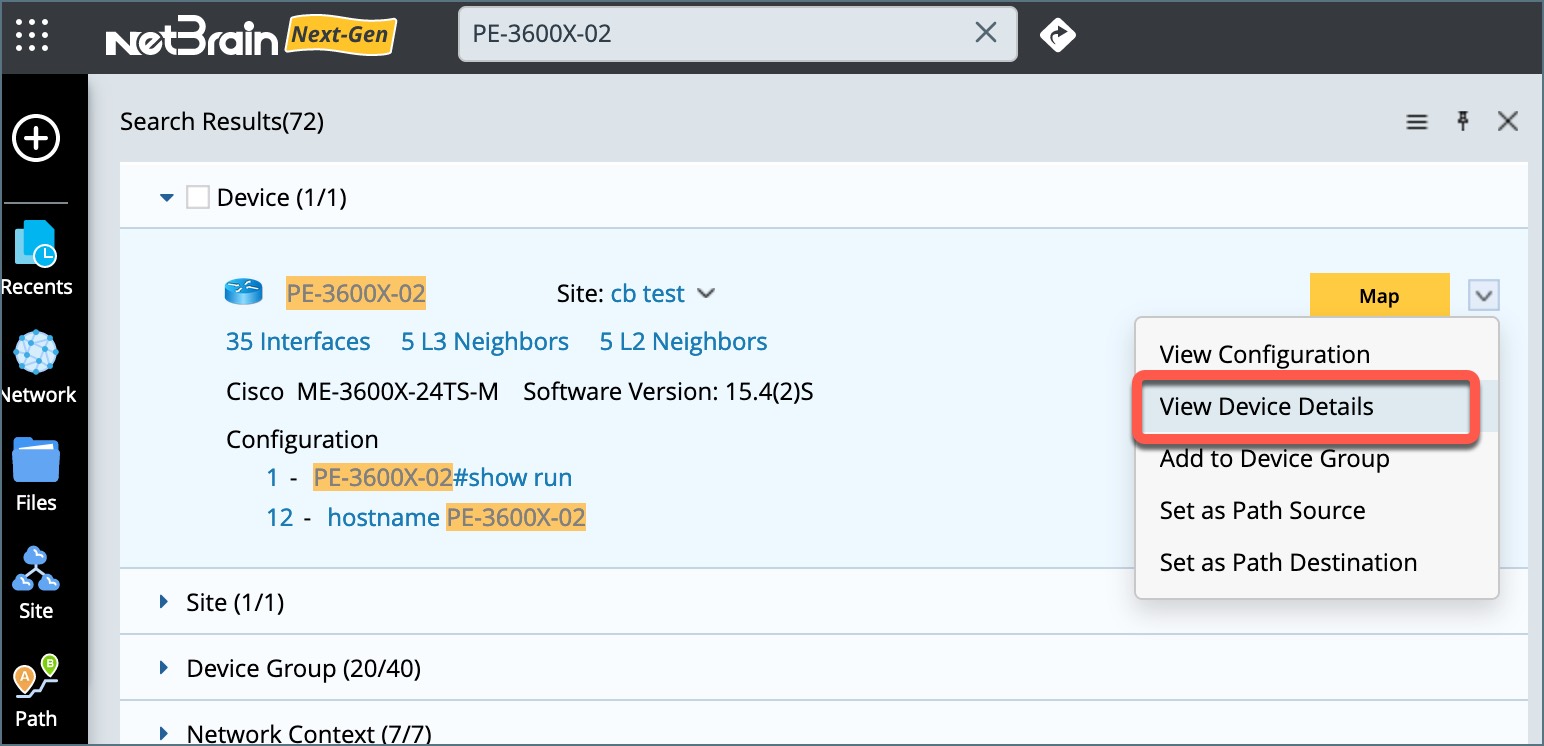Click the yellow Map button

[x=1379, y=296]
